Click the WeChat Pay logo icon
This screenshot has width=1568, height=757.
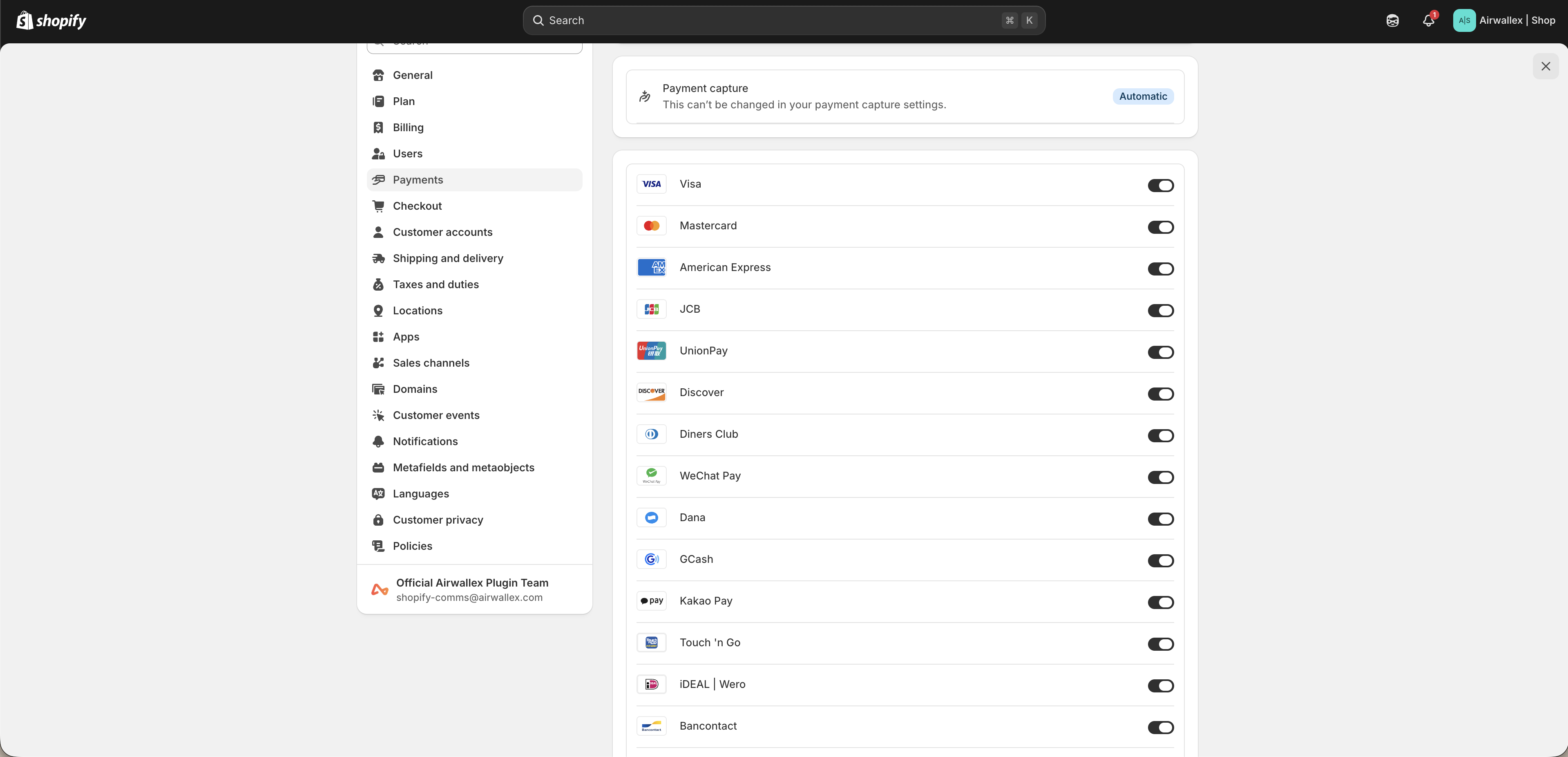click(x=651, y=476)
